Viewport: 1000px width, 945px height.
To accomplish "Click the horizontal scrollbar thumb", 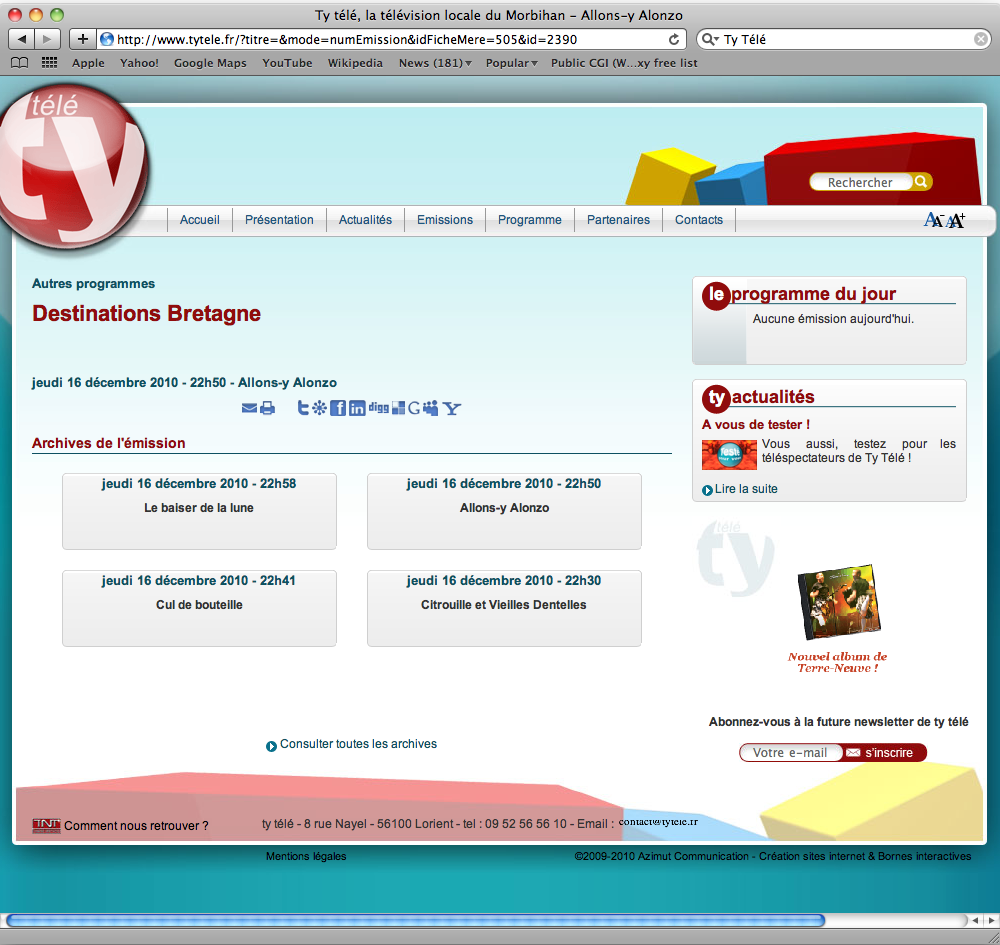I will pyautogui.click(x=415, y=920).
